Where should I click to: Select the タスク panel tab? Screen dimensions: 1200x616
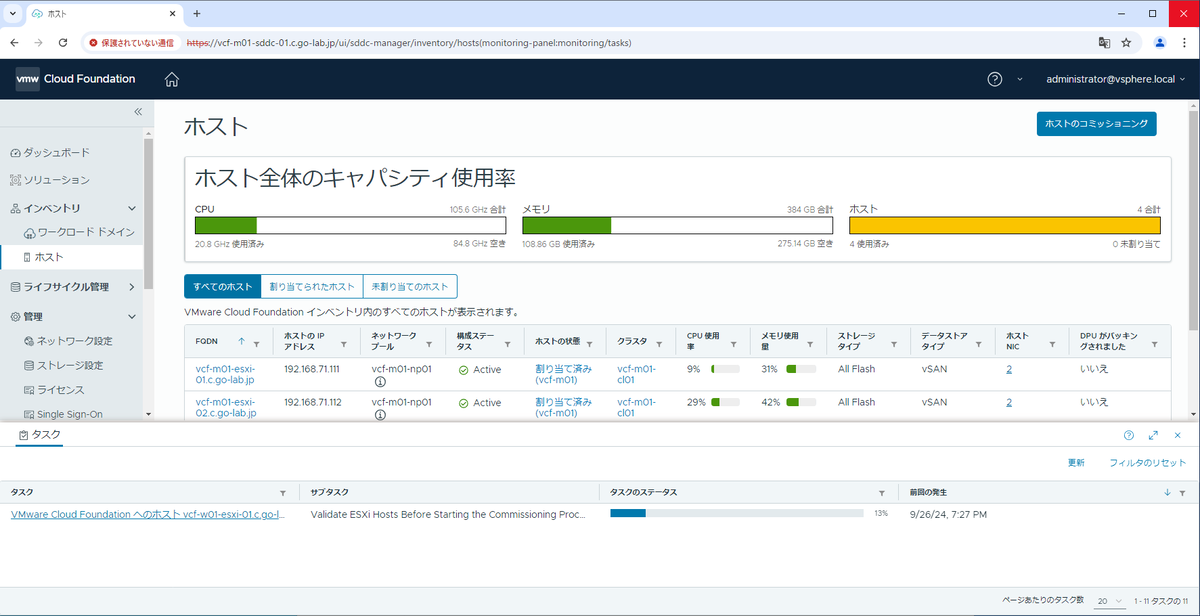click(x=40, y=435)
